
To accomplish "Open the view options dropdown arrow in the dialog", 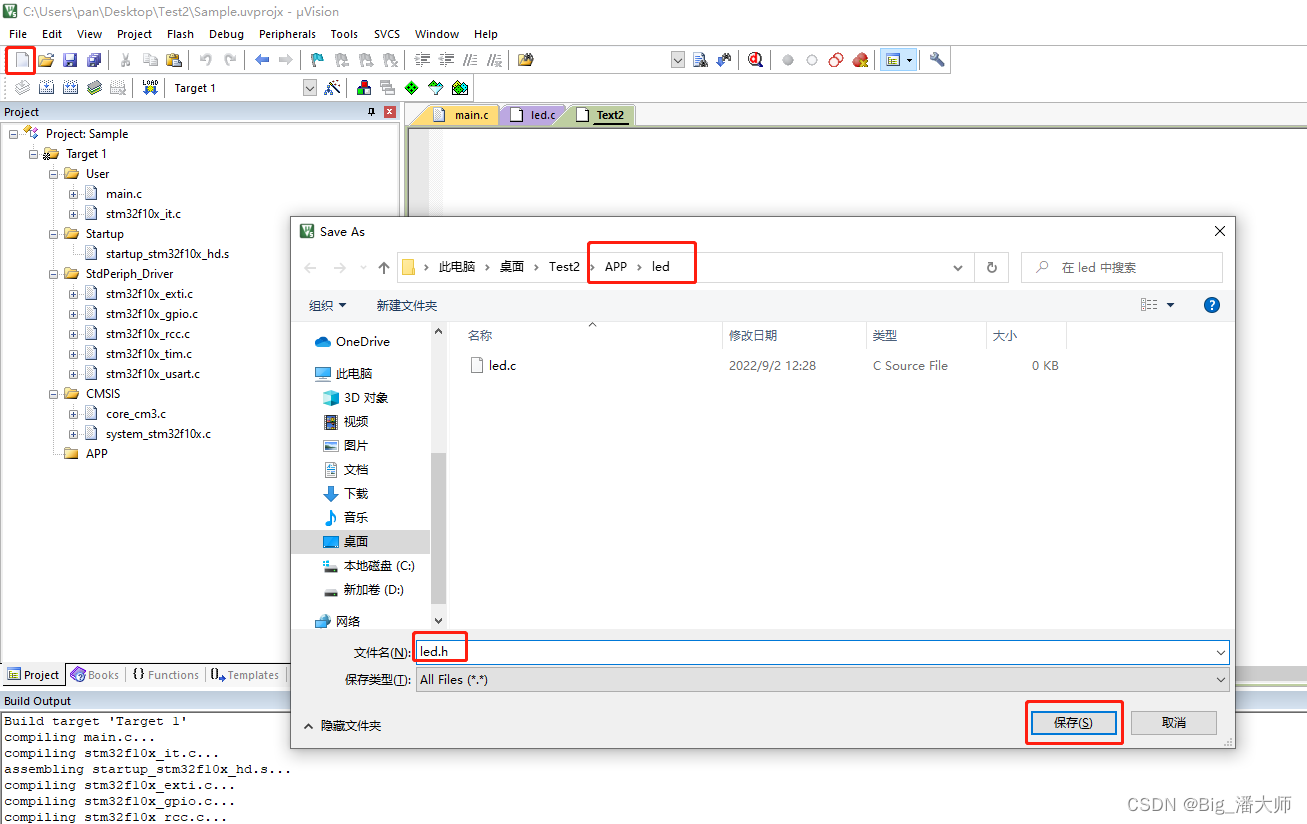I will tap(1171, 305).
